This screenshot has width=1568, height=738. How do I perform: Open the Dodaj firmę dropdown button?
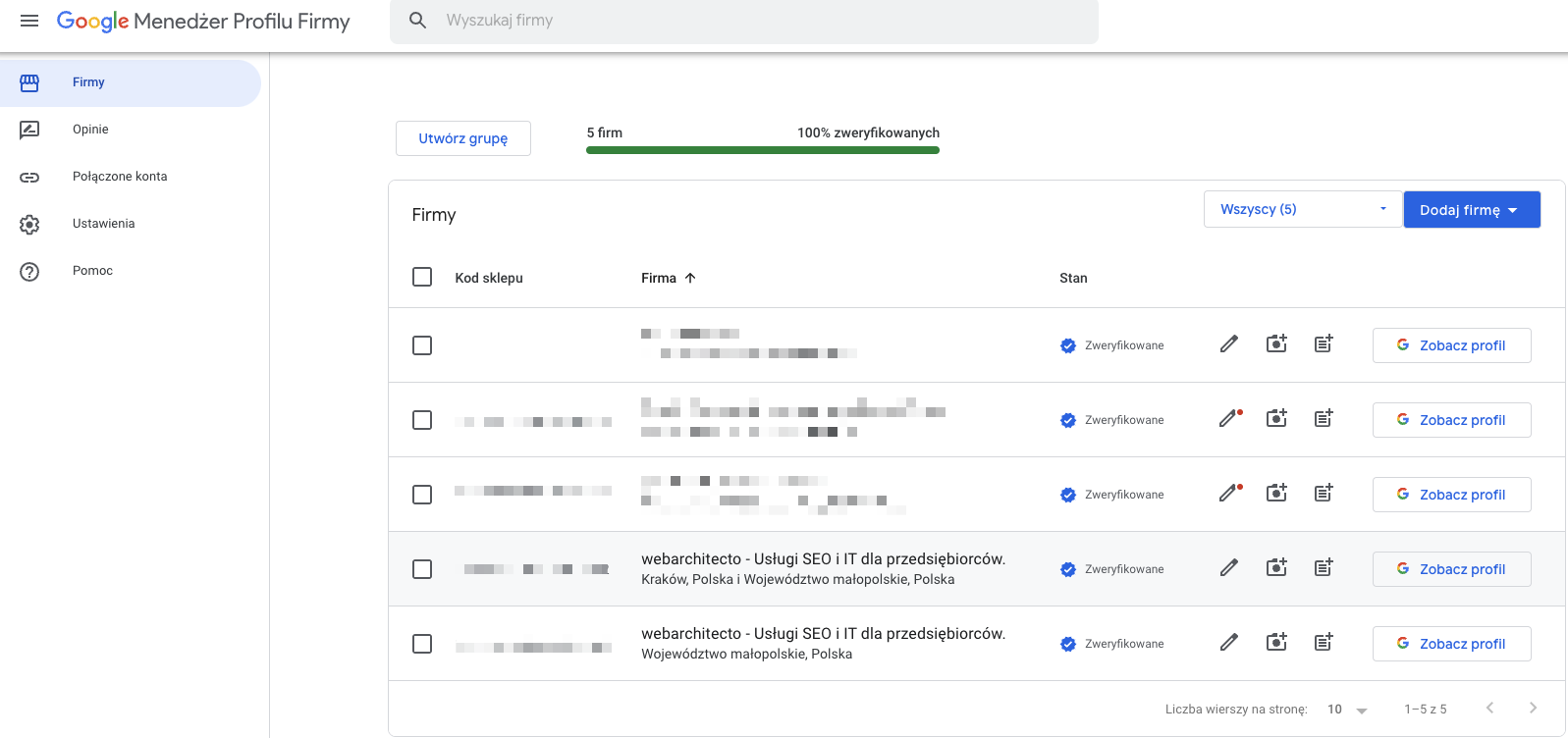point(1471,210)
